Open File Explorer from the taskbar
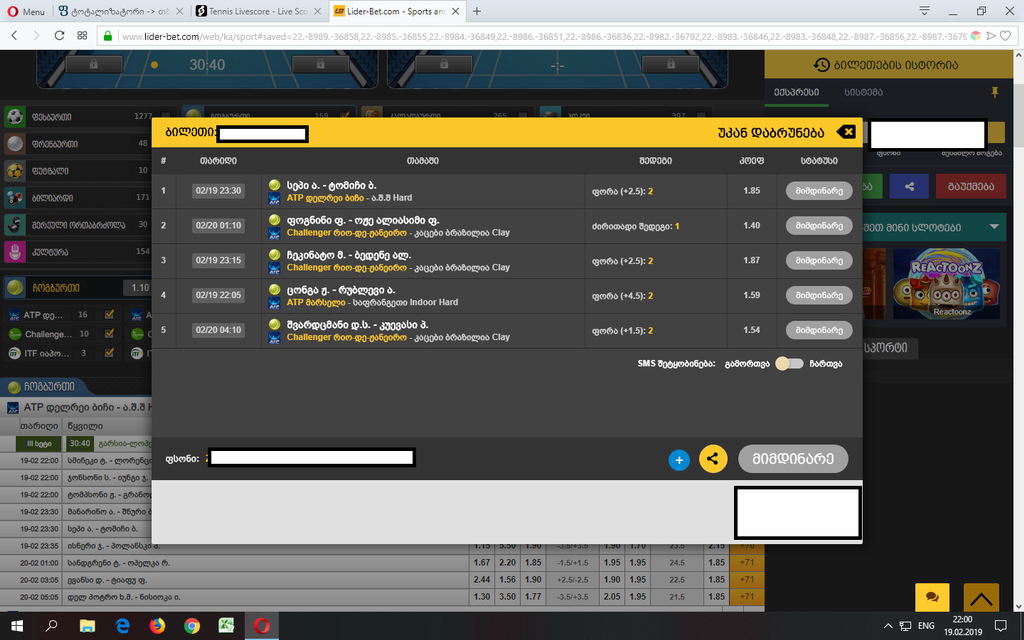 (87, 626)
